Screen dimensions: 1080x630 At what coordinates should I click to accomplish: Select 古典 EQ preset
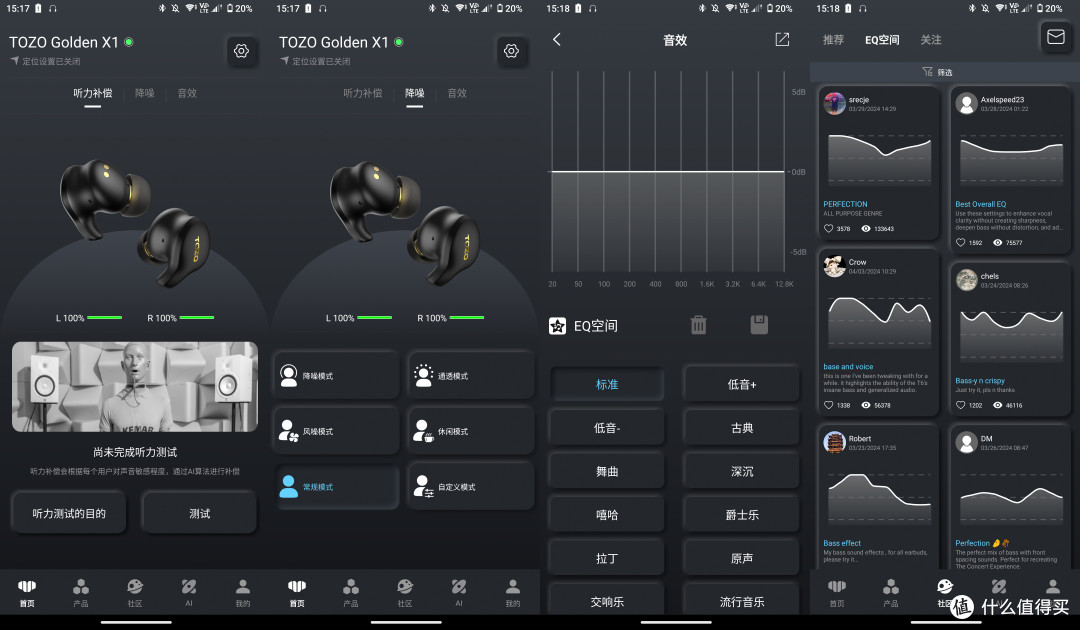(x=742, y=428)
